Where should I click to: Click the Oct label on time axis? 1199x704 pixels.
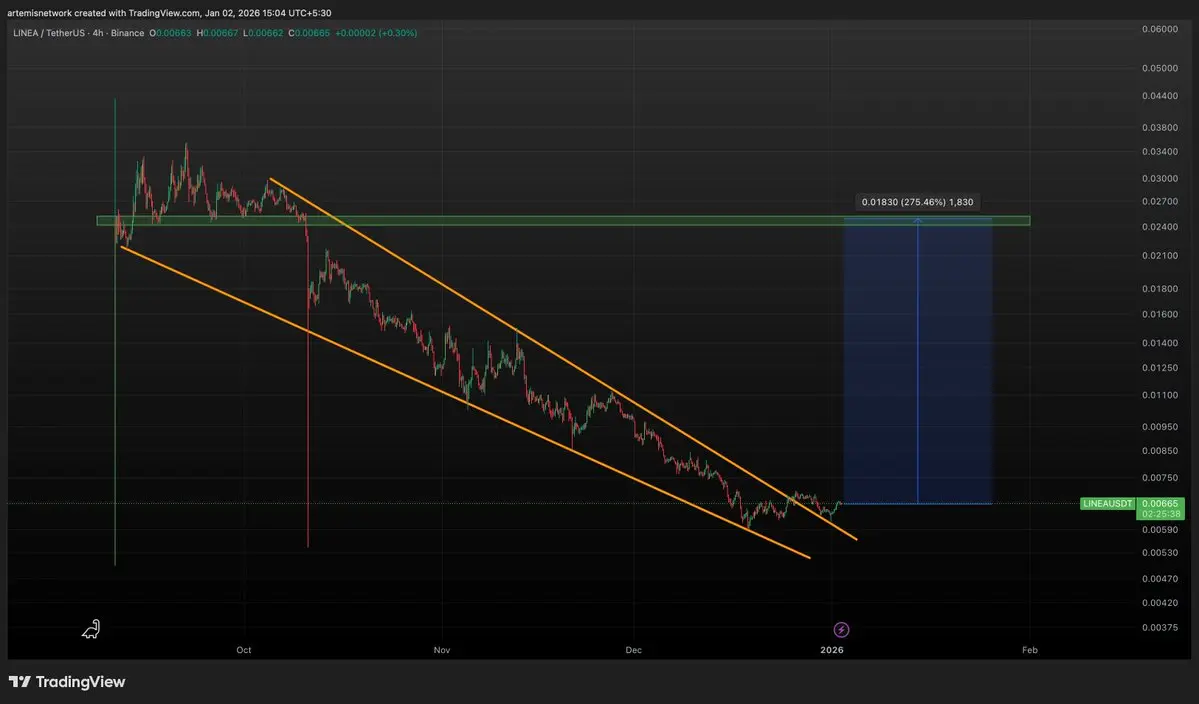tap(243, 650)
